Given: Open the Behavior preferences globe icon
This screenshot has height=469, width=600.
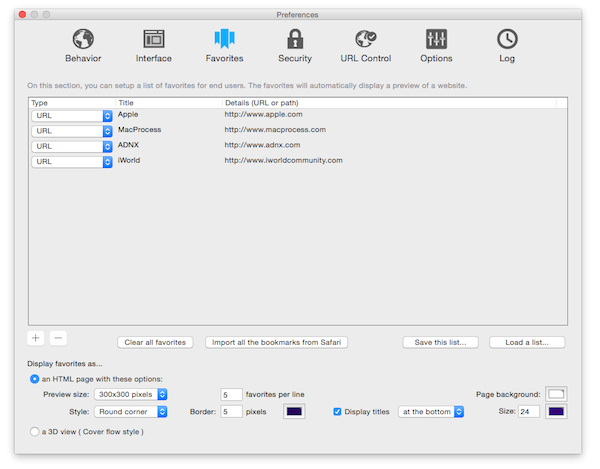Looking at the screenshot, I should [x=83, y=40].
